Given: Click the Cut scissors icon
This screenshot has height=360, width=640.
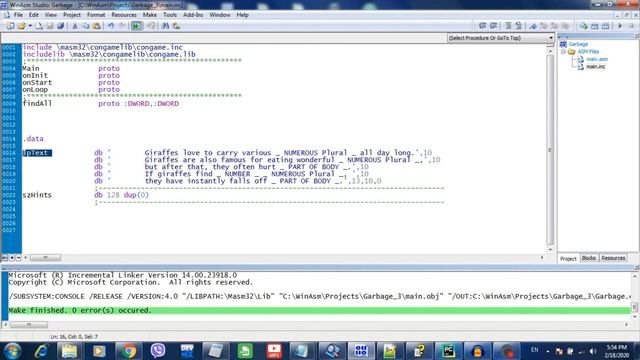Looking at the screenshot, I should [74, 26].
